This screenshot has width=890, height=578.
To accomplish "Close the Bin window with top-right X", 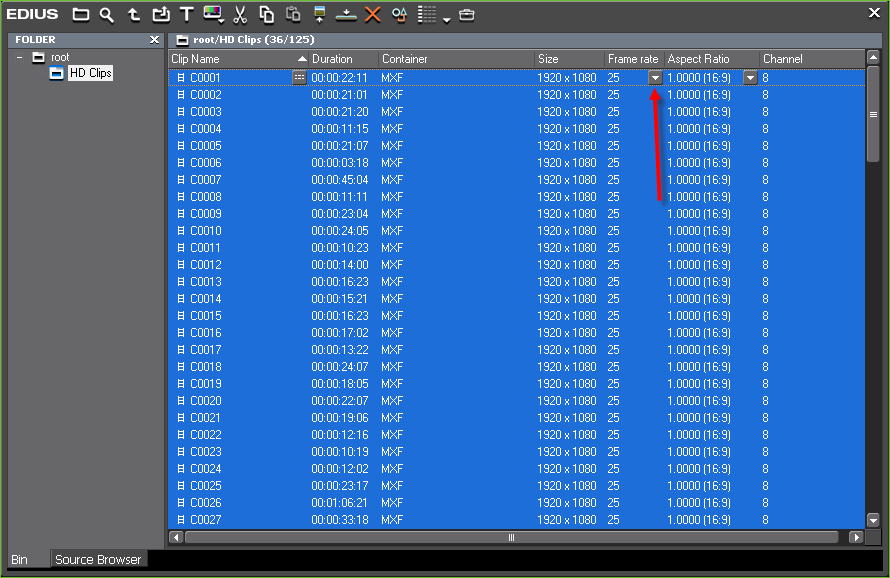I will [x=874, y=12].
